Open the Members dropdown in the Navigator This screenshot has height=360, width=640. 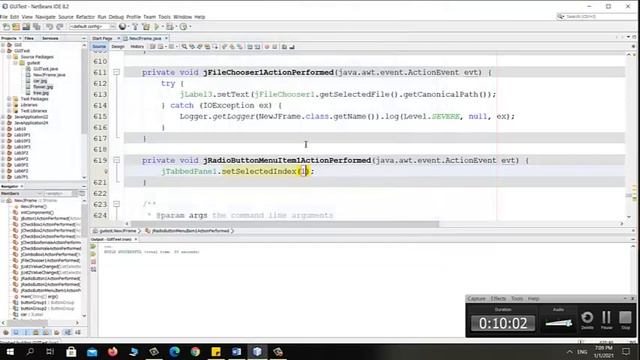[x=22, y=193]
